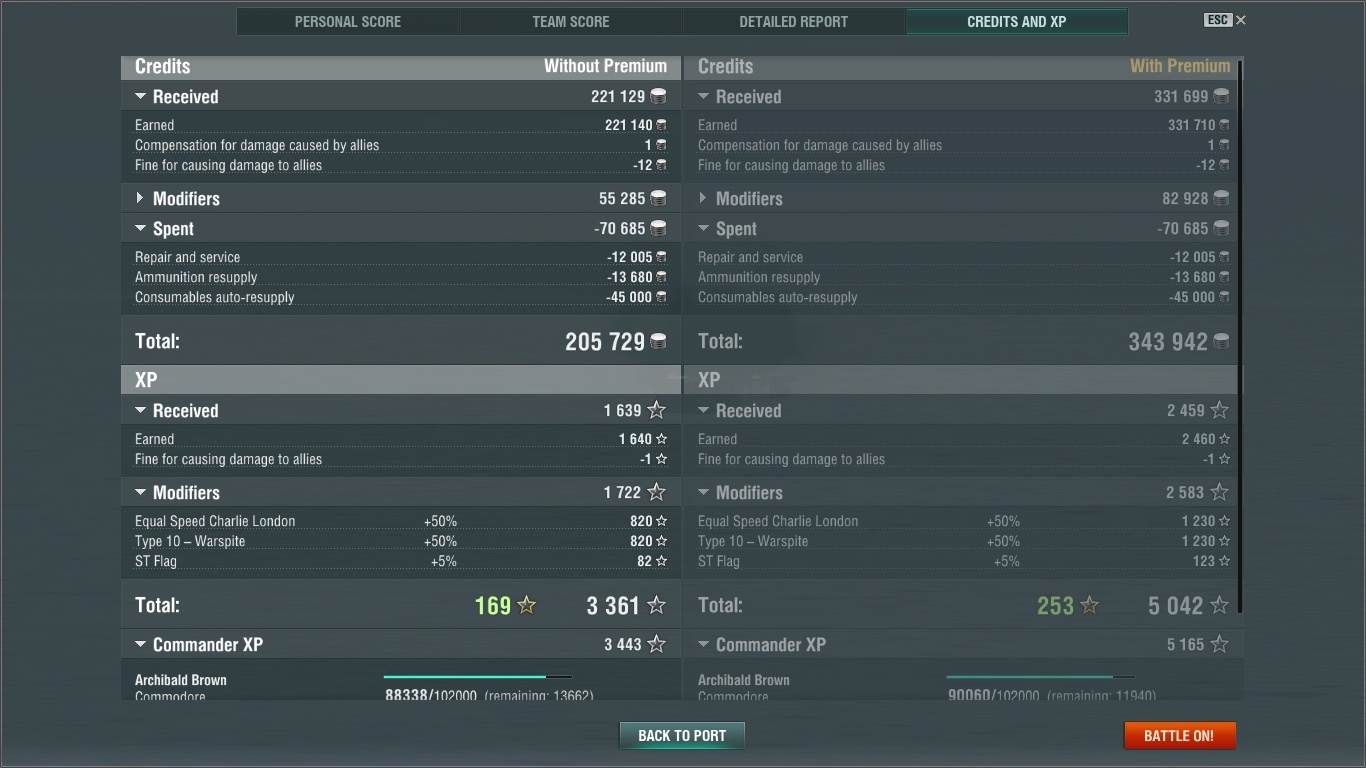Click star icon next to Commander XP 3 443
Viewport: 1366px width, 768px height.
(x=656, y=645)
